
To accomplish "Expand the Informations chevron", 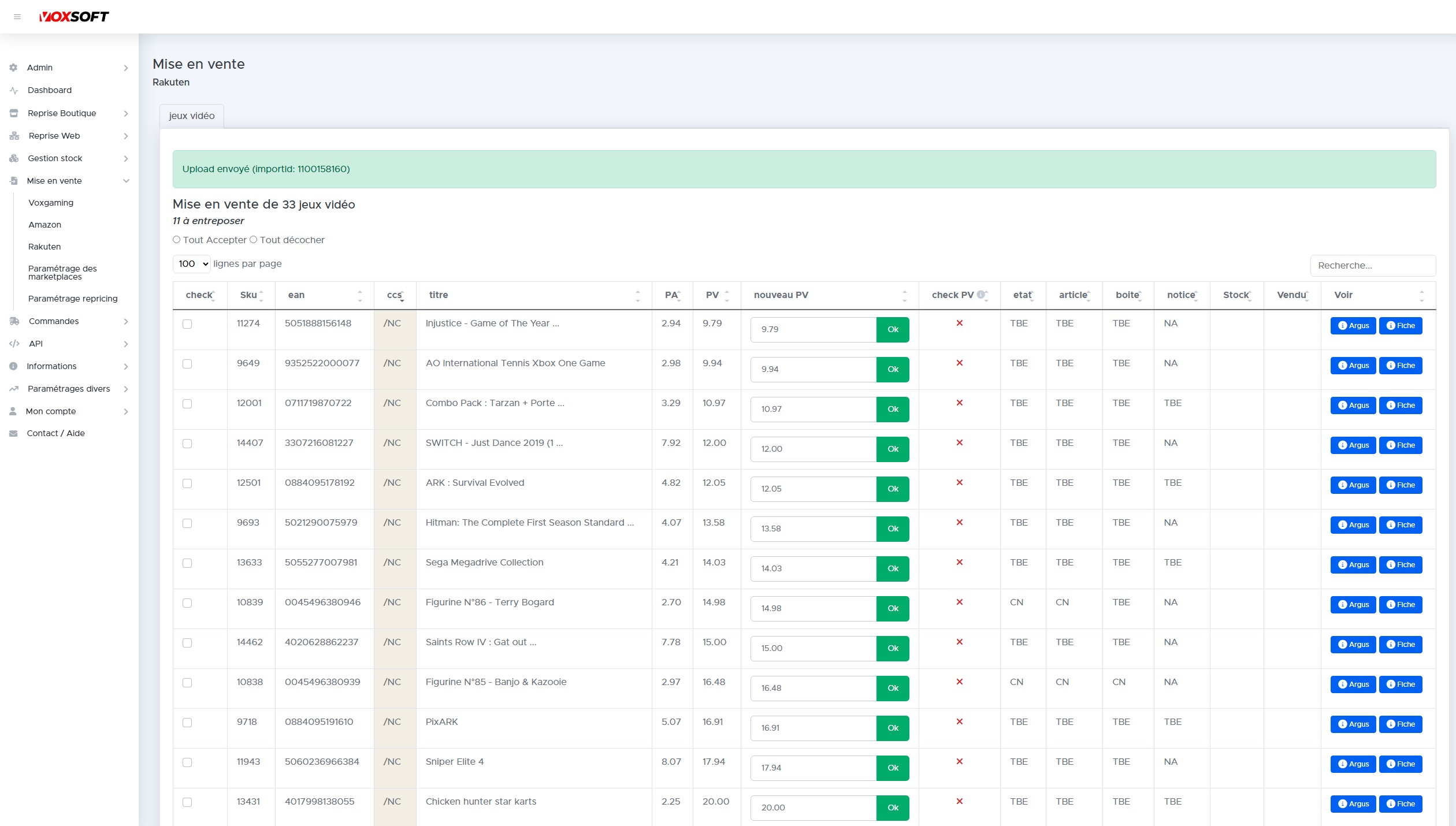I will (126, 367).
